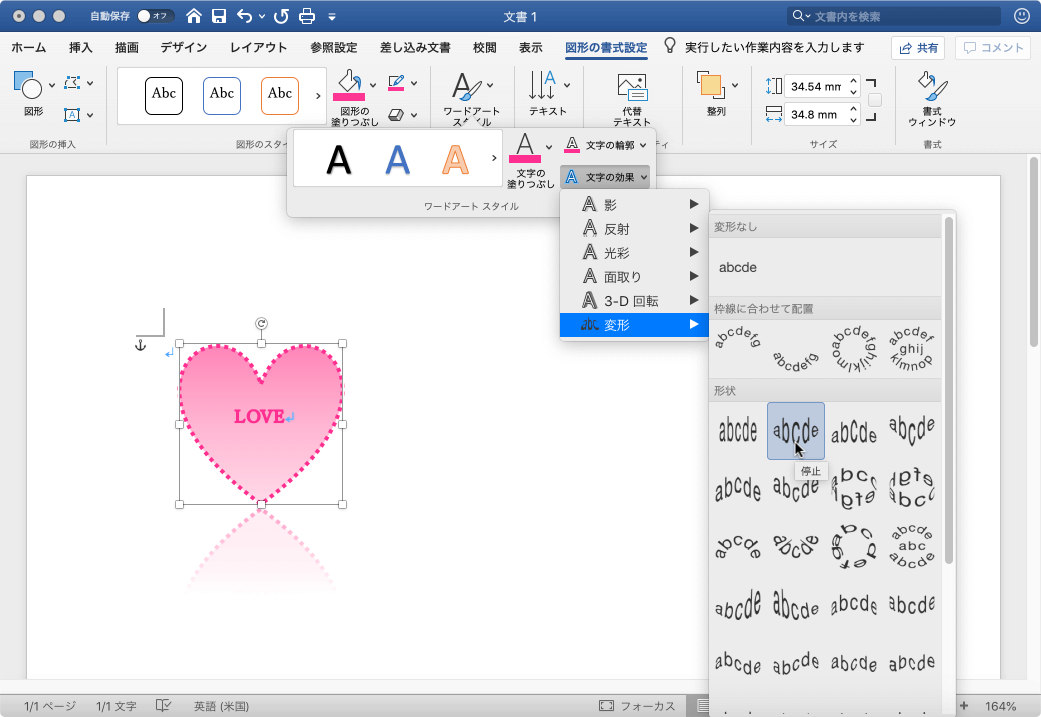Click the Focus (フォーカス) mode icon

(x=606, y=706)
